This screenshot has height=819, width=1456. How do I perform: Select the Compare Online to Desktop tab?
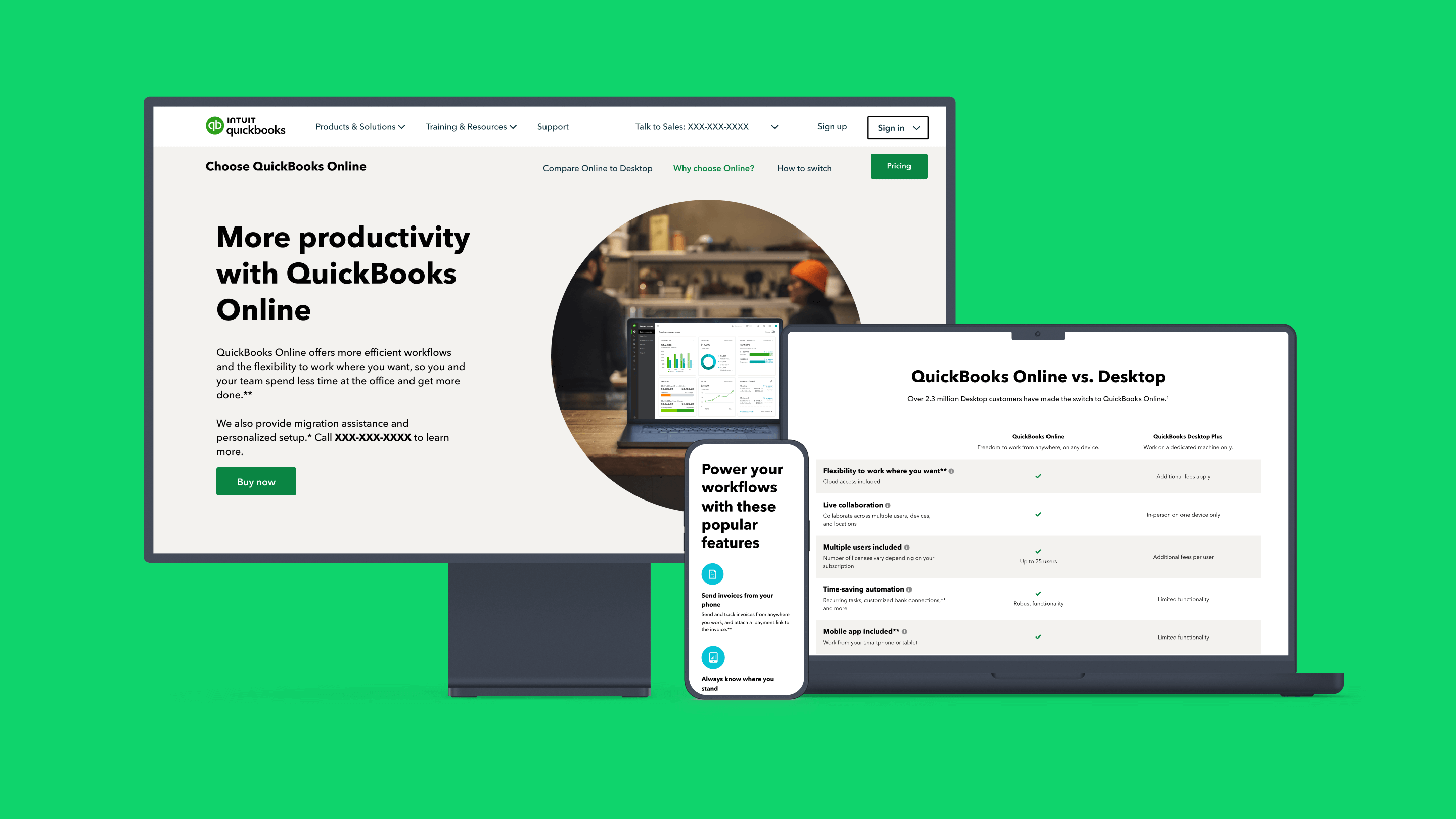(597, 167)
